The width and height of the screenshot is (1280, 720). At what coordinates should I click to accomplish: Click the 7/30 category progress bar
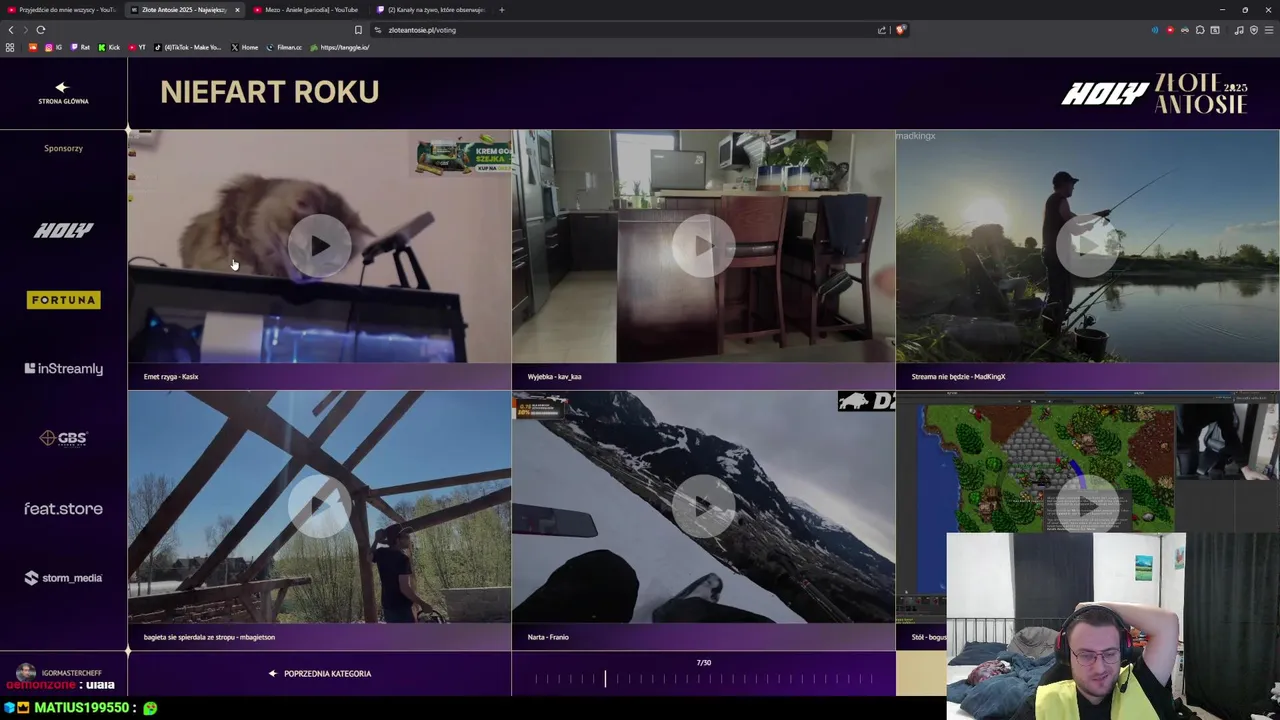coord(704,679)
